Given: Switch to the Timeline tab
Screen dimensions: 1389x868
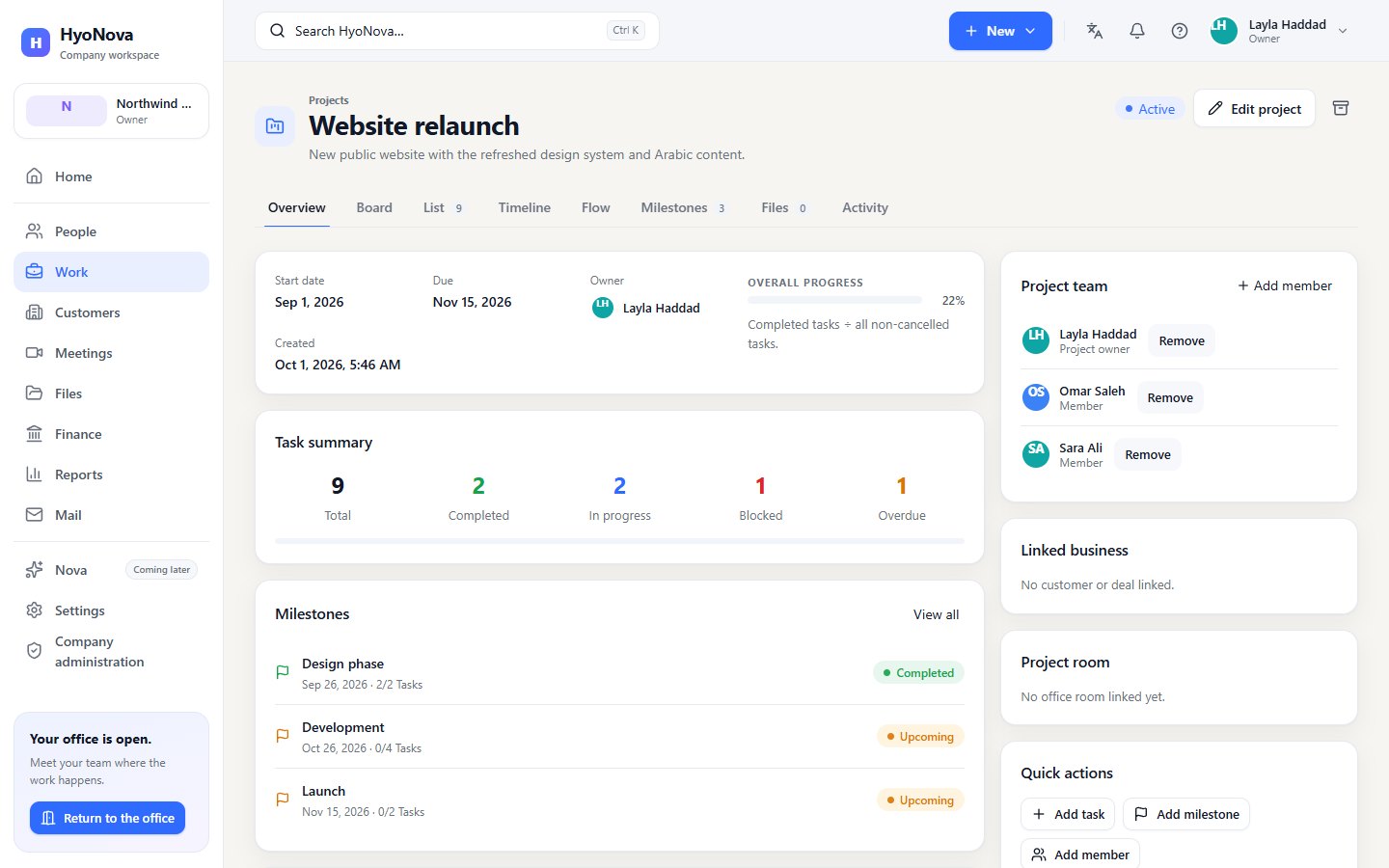Looking at the screenshot, I should coord(525,207).
